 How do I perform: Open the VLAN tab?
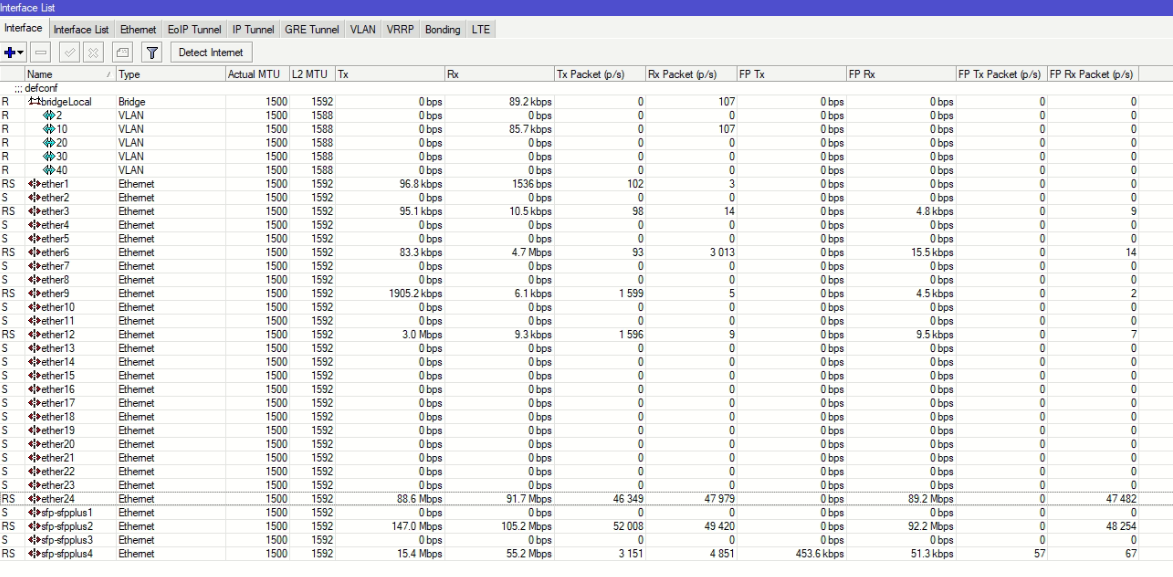pos(363,29)
